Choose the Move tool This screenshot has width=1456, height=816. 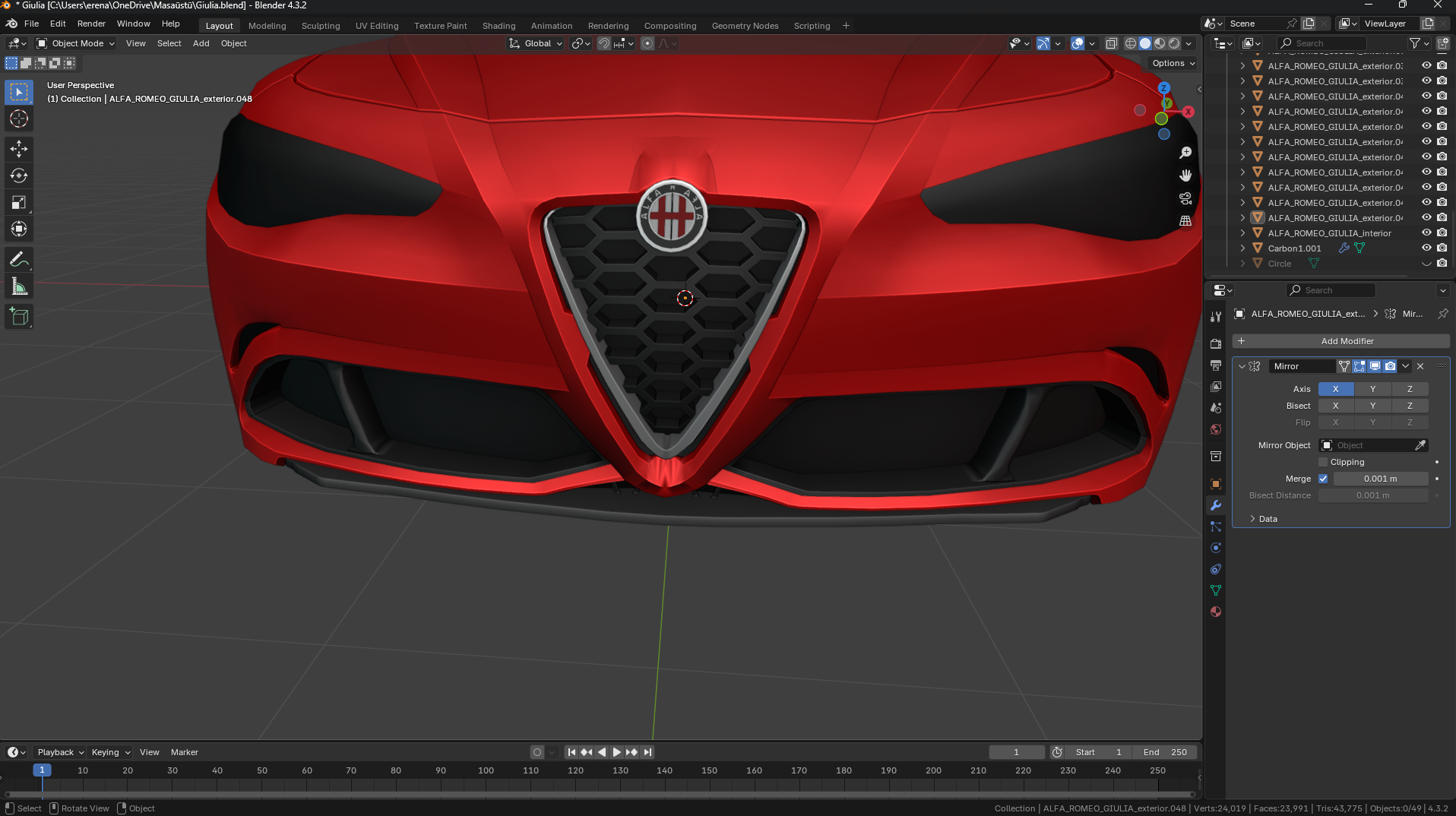(x=19, y=149)
